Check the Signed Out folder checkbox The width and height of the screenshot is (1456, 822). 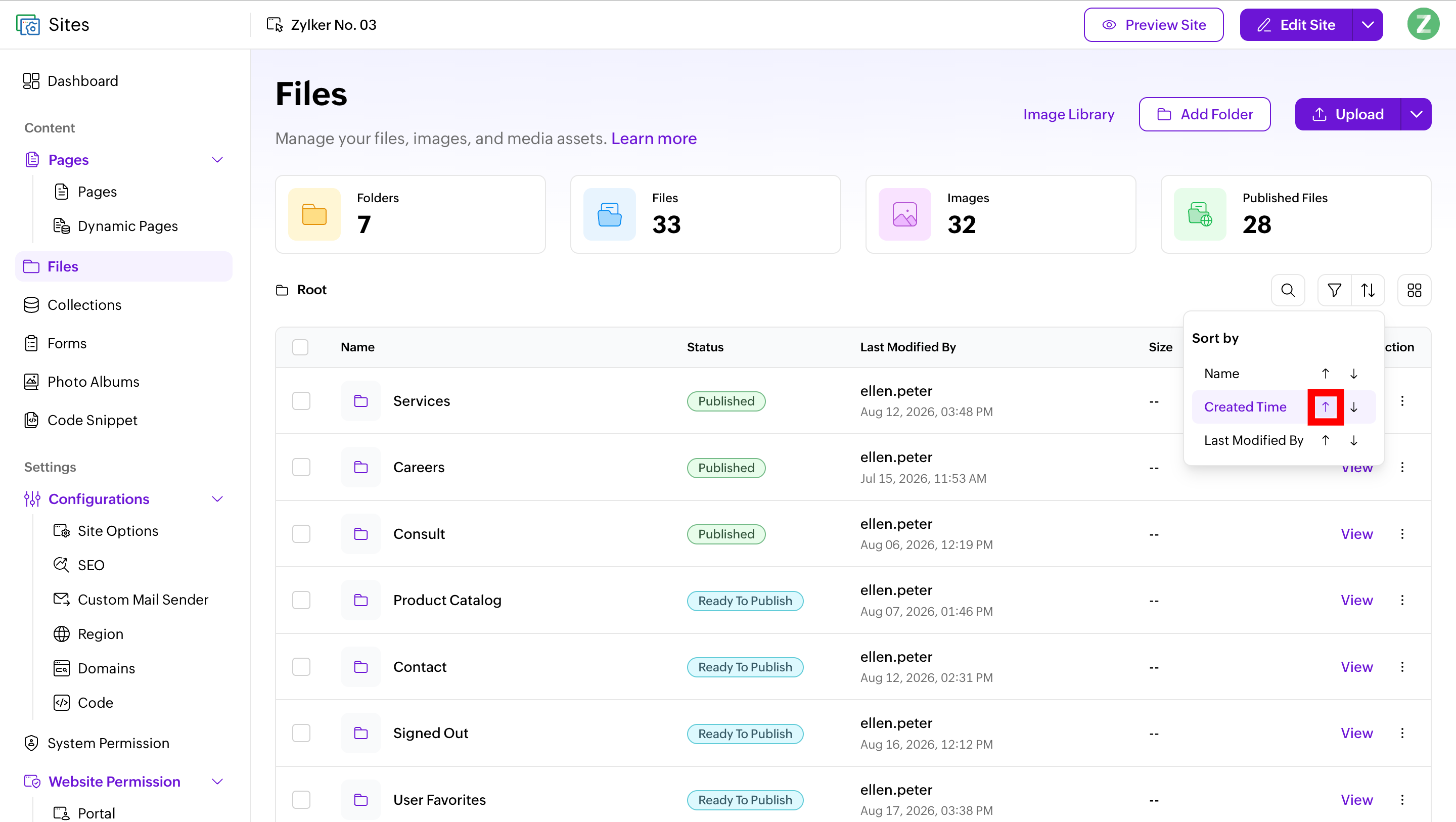(301, 733)
